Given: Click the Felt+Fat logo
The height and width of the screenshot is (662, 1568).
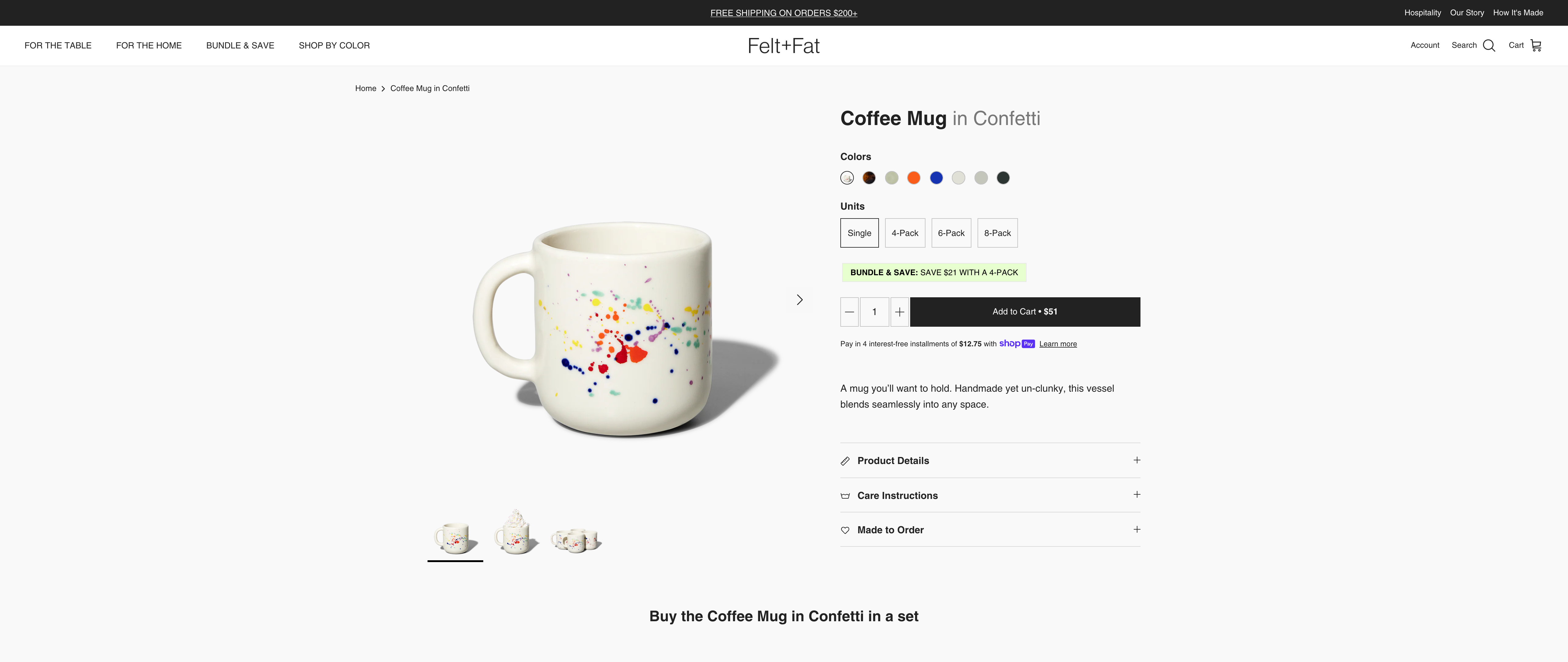Looking at the screenshot, I should coord(783,45).
